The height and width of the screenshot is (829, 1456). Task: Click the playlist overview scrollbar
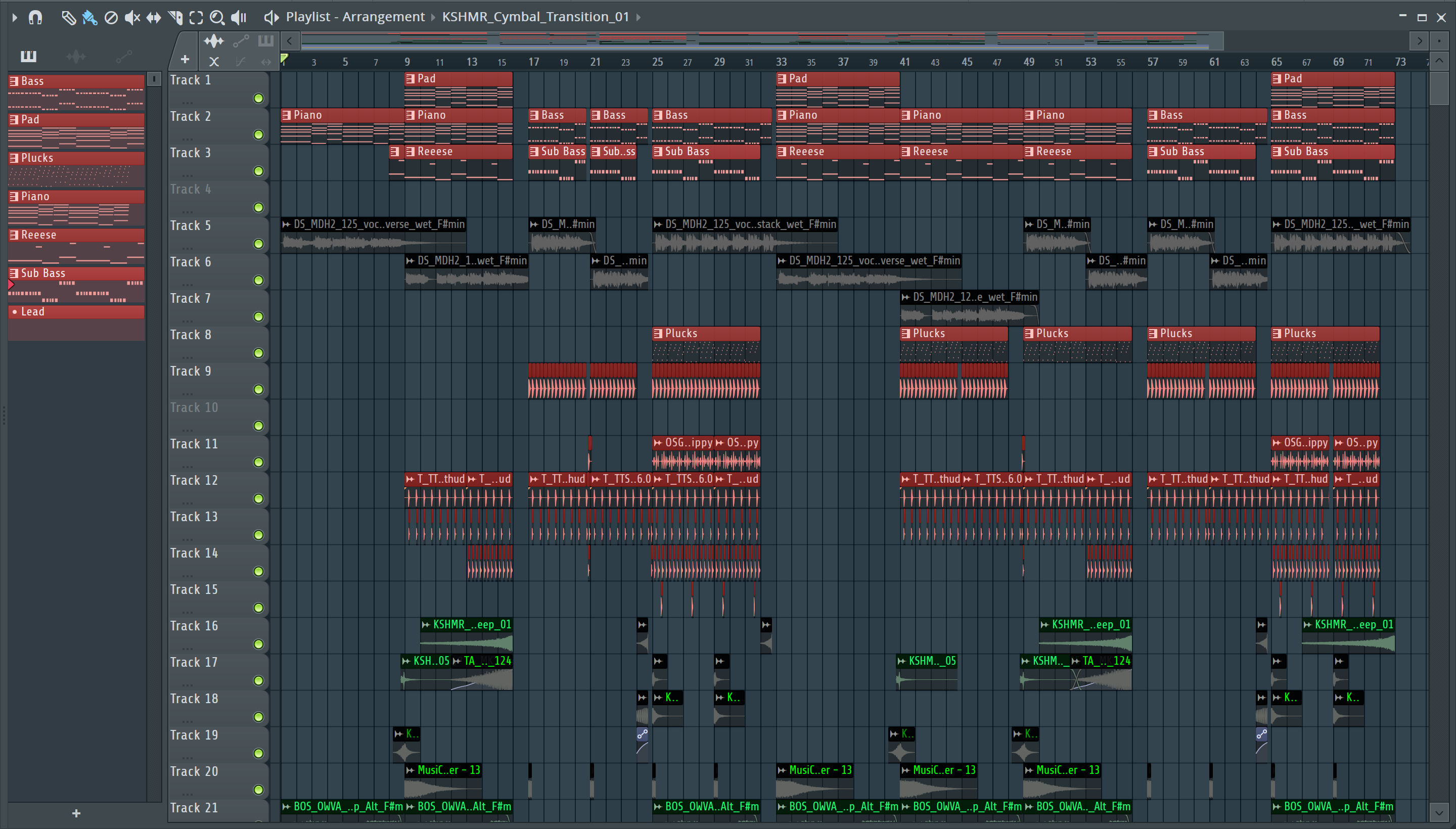762,41
